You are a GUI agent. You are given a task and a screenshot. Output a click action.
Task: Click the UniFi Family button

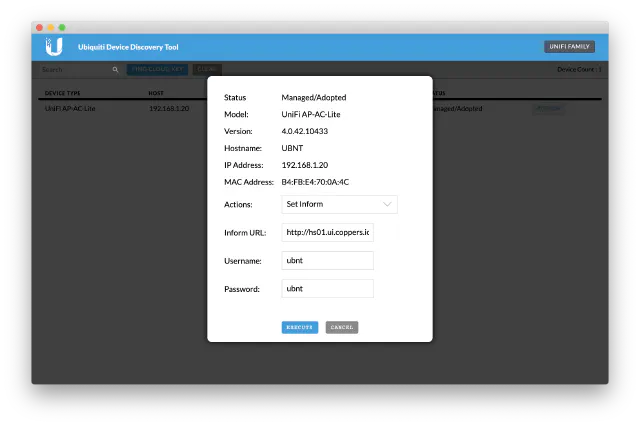(x=570, y=46)
